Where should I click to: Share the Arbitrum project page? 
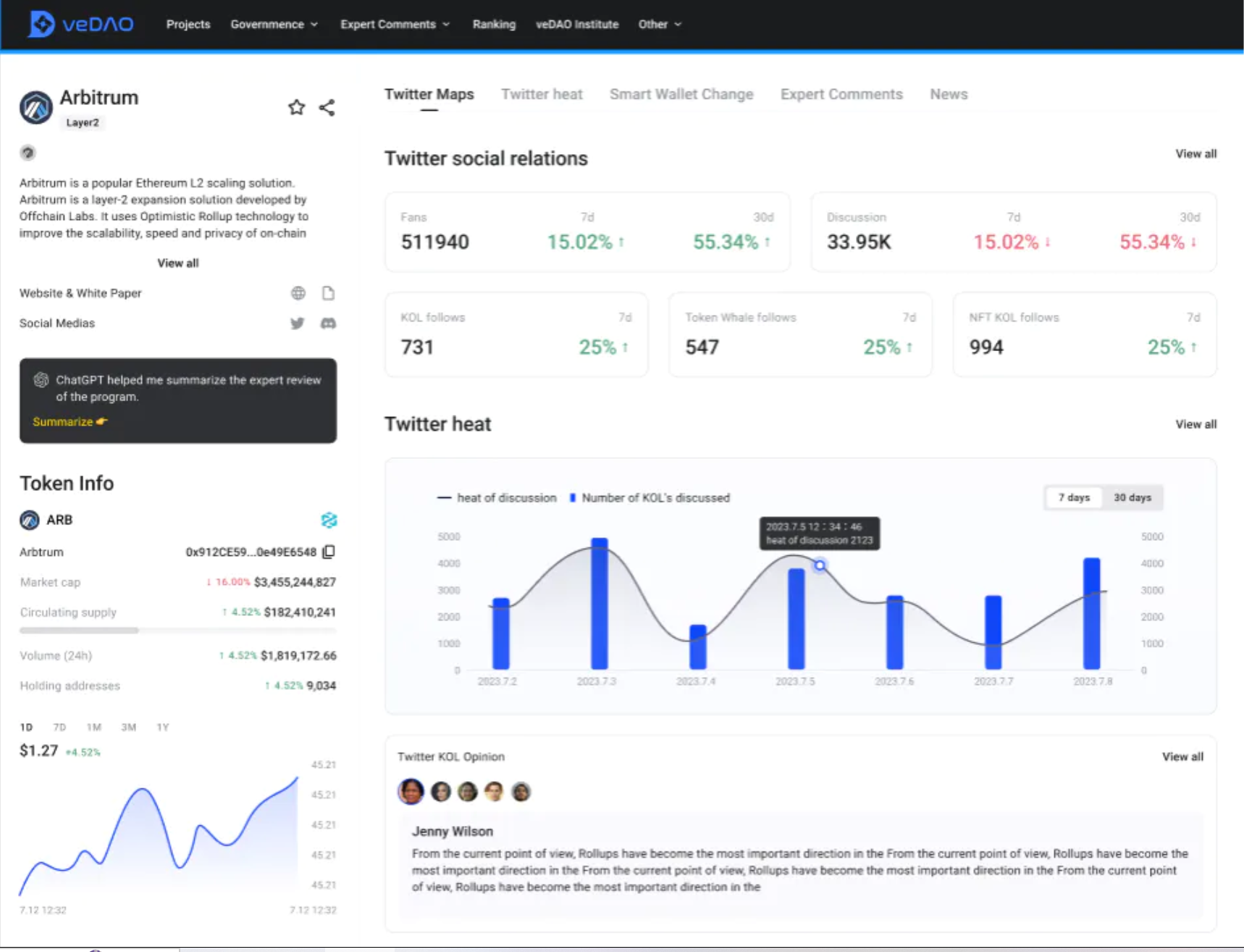click(327, 108)
